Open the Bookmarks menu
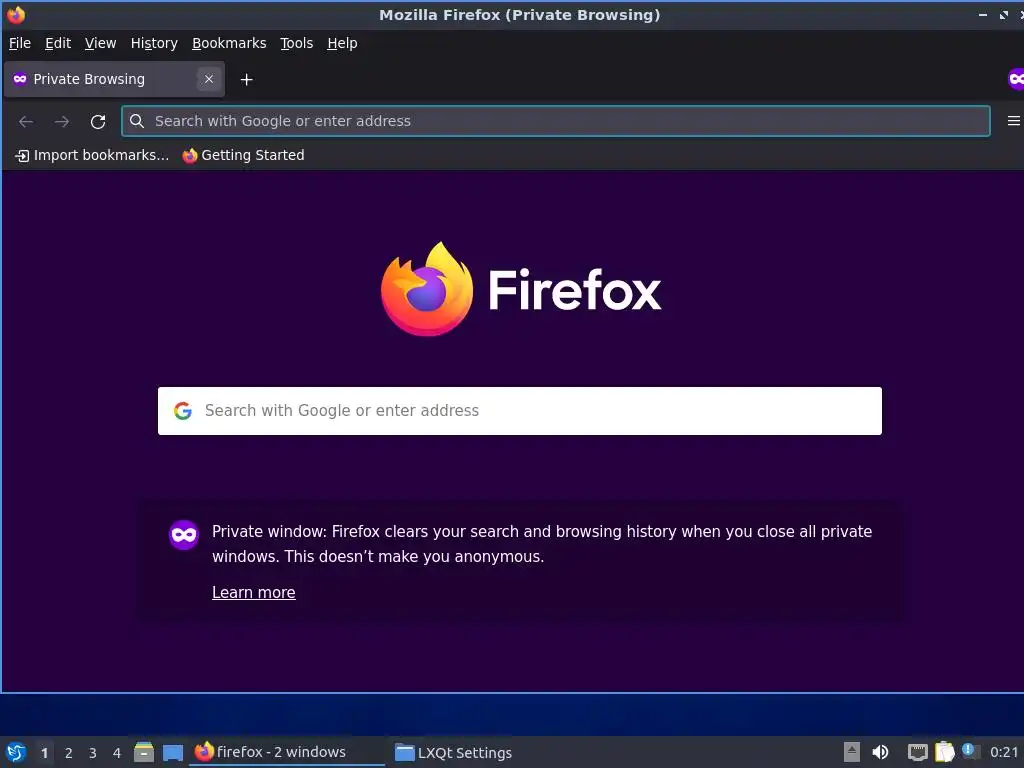1024x768 pixels. pyautogui.click(x=229, y=43)
